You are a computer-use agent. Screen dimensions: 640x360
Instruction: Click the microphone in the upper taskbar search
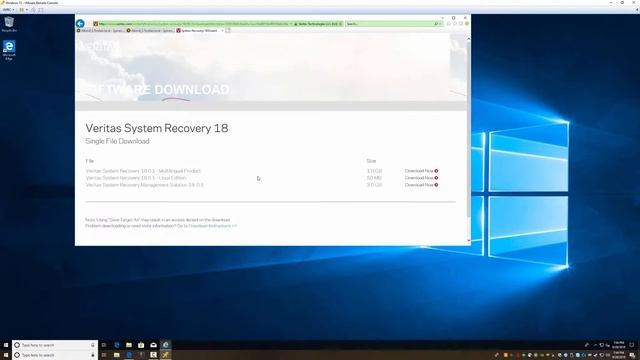[x=93, y=345]
